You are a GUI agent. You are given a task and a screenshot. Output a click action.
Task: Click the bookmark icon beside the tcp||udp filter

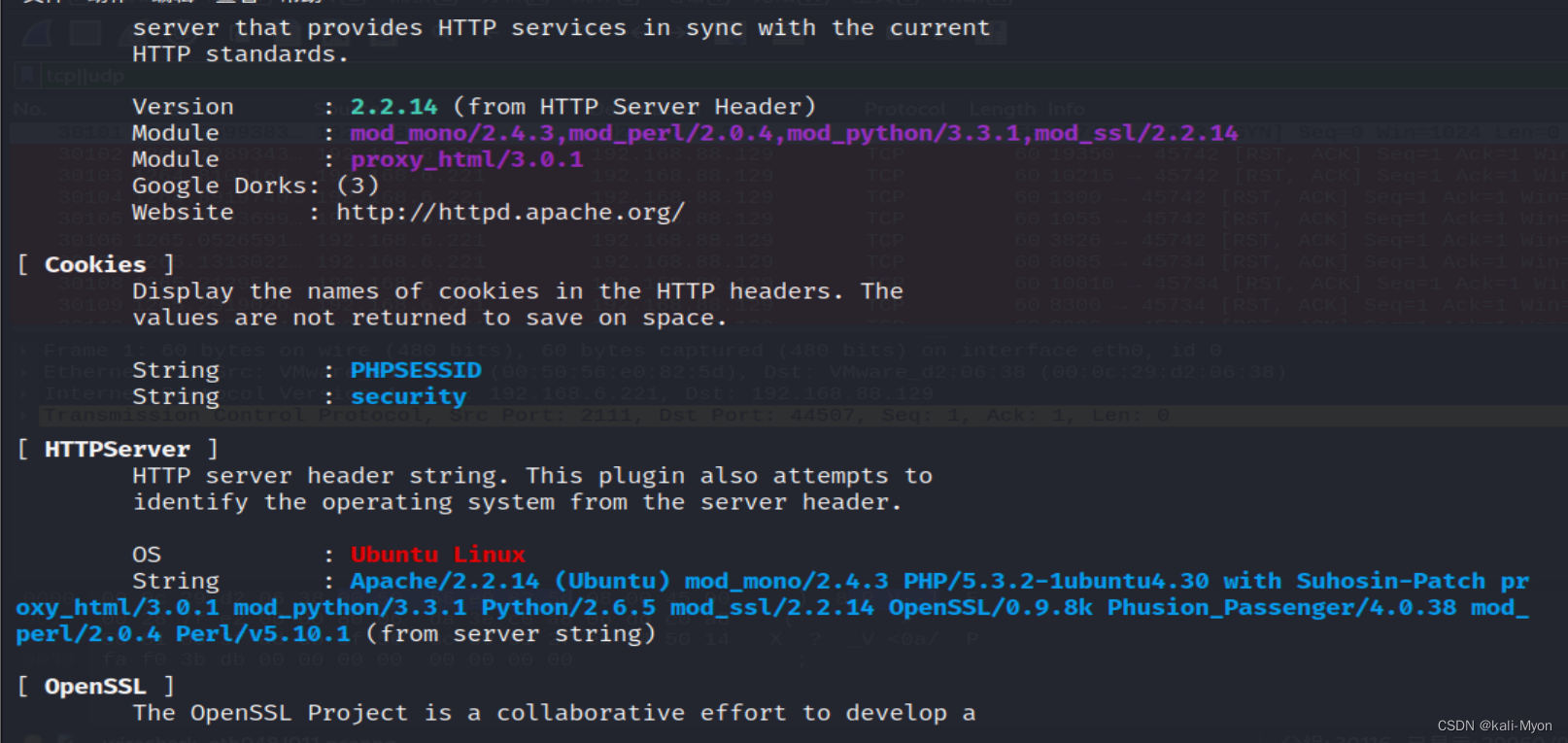[27, 76]
